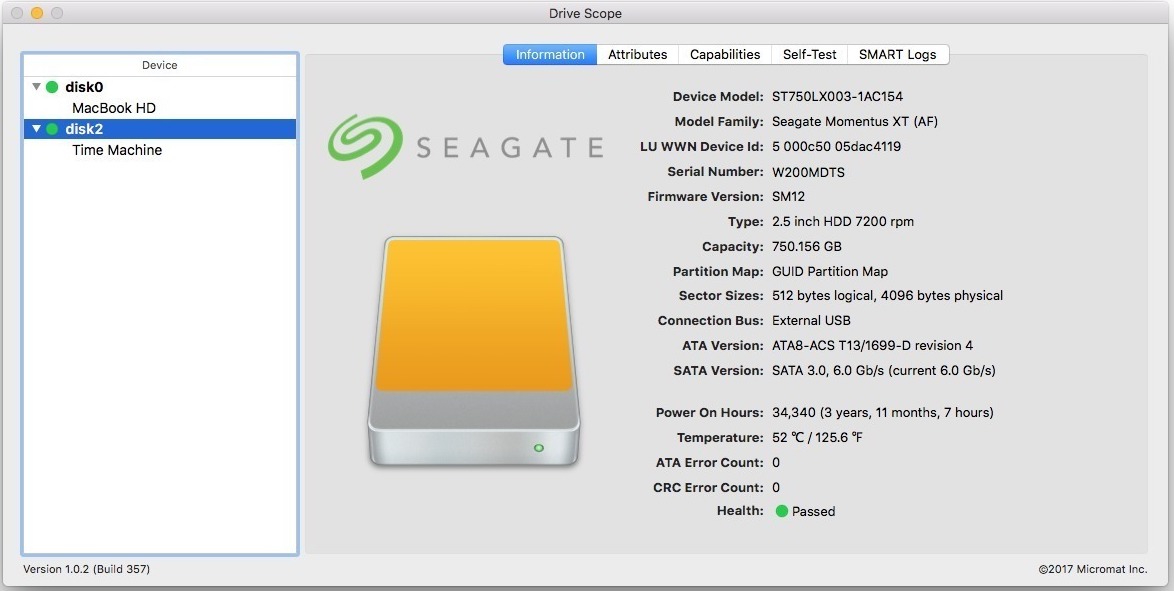Collapse the disk2 disclosure triangle
Screen dimensions: 1174x591
coord(36,129)
